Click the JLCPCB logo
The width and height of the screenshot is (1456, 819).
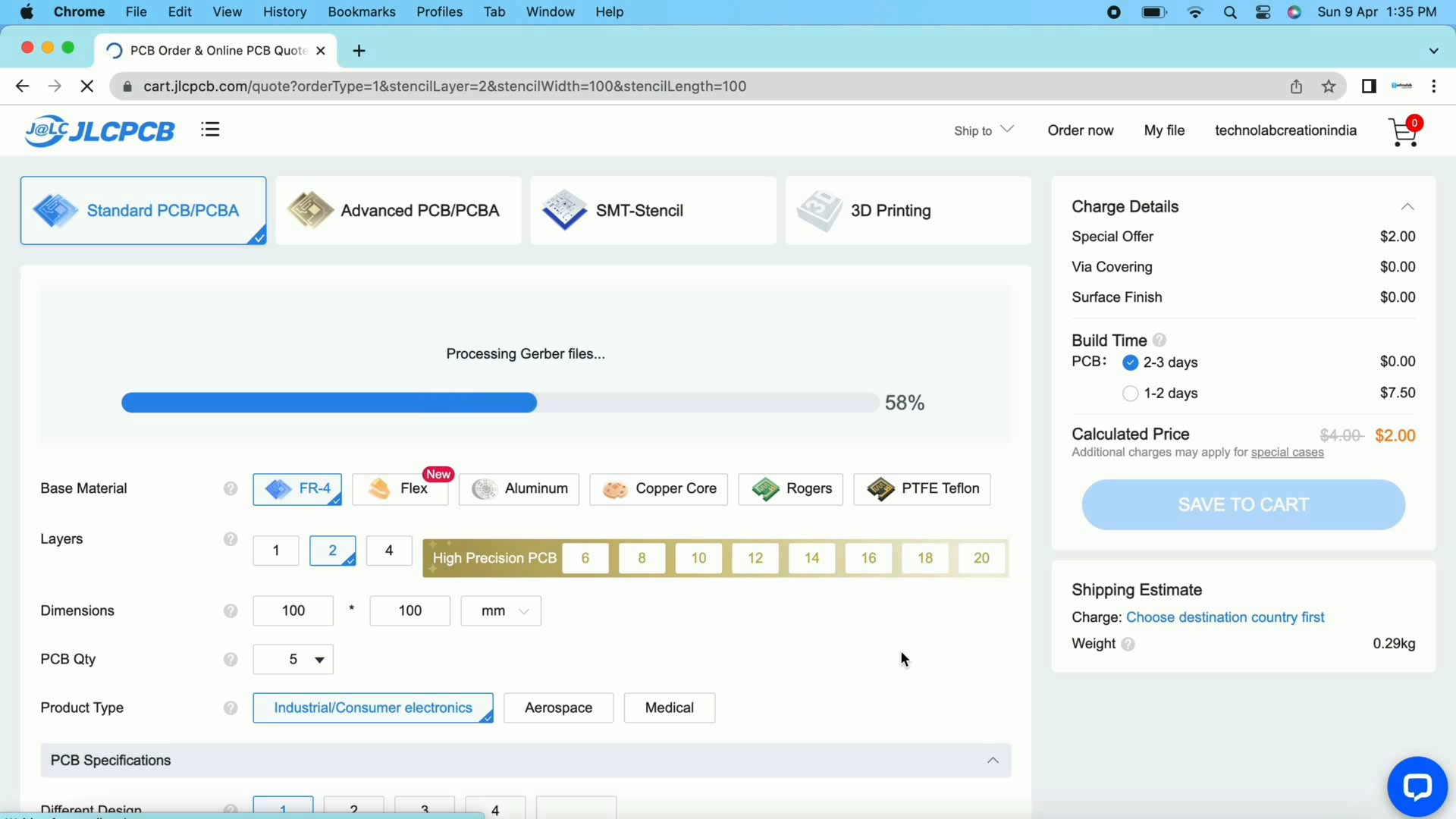tap(99, 130)
